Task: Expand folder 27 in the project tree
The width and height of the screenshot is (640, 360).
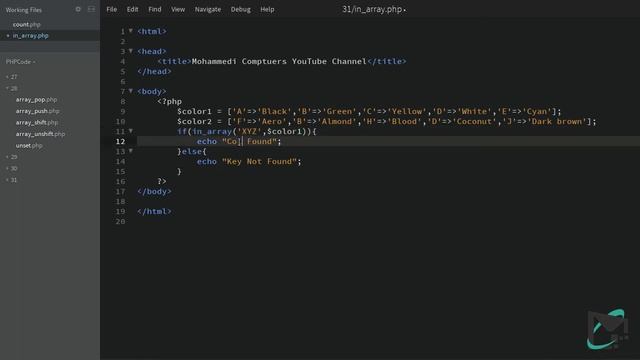Action: pyautogui.click(x=12, y=77)
